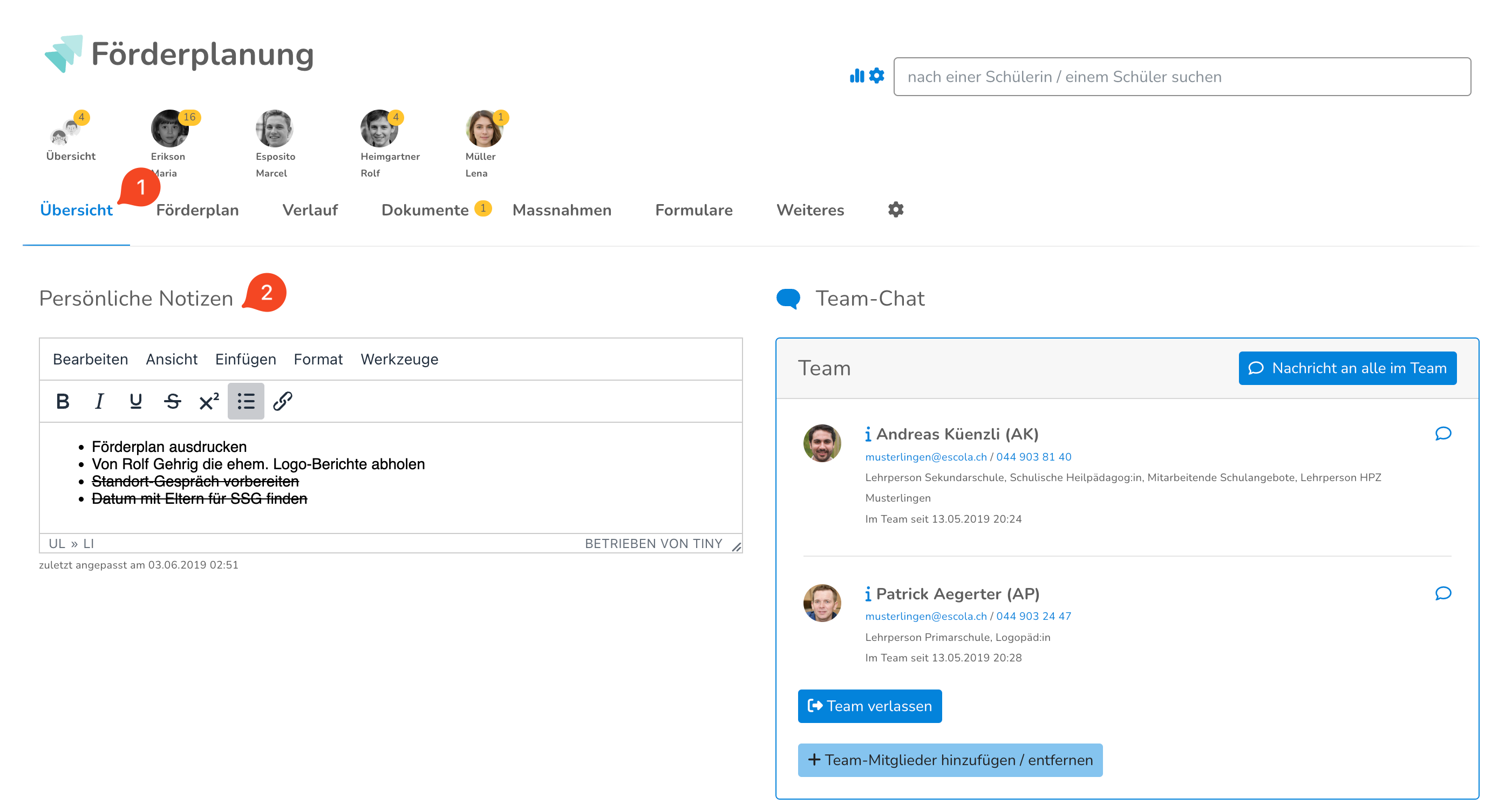Insert a link via chain icon

point(282,401)
